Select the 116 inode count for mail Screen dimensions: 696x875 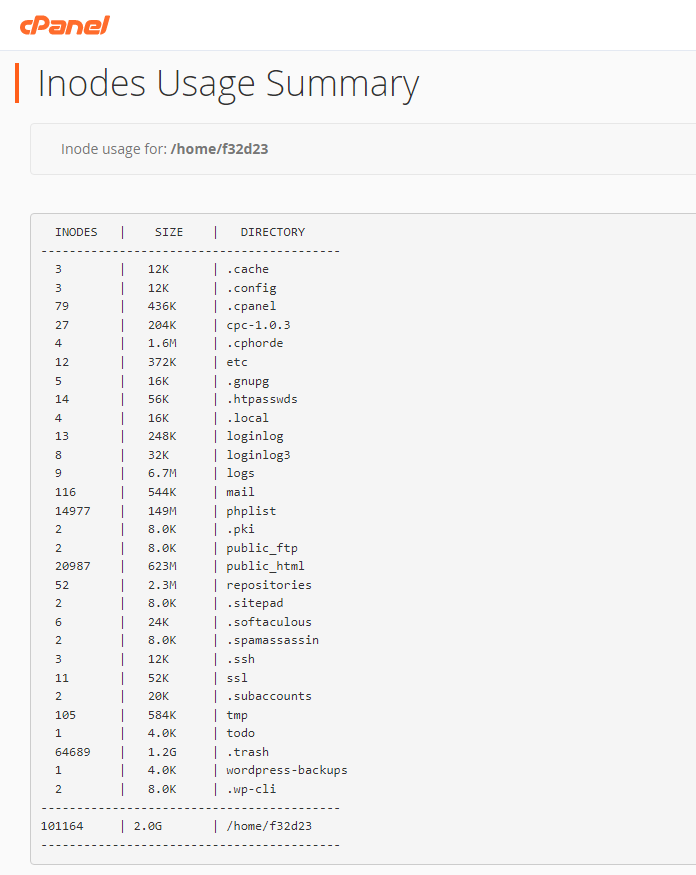click(65, 492)
